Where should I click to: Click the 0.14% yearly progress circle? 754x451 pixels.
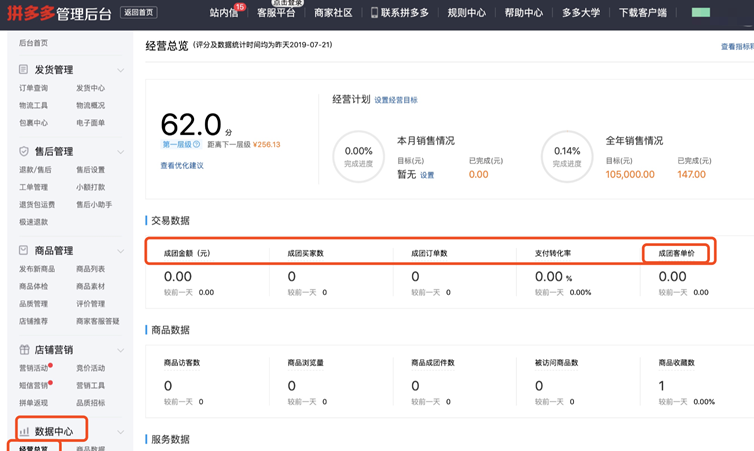[x=567, y=156]
